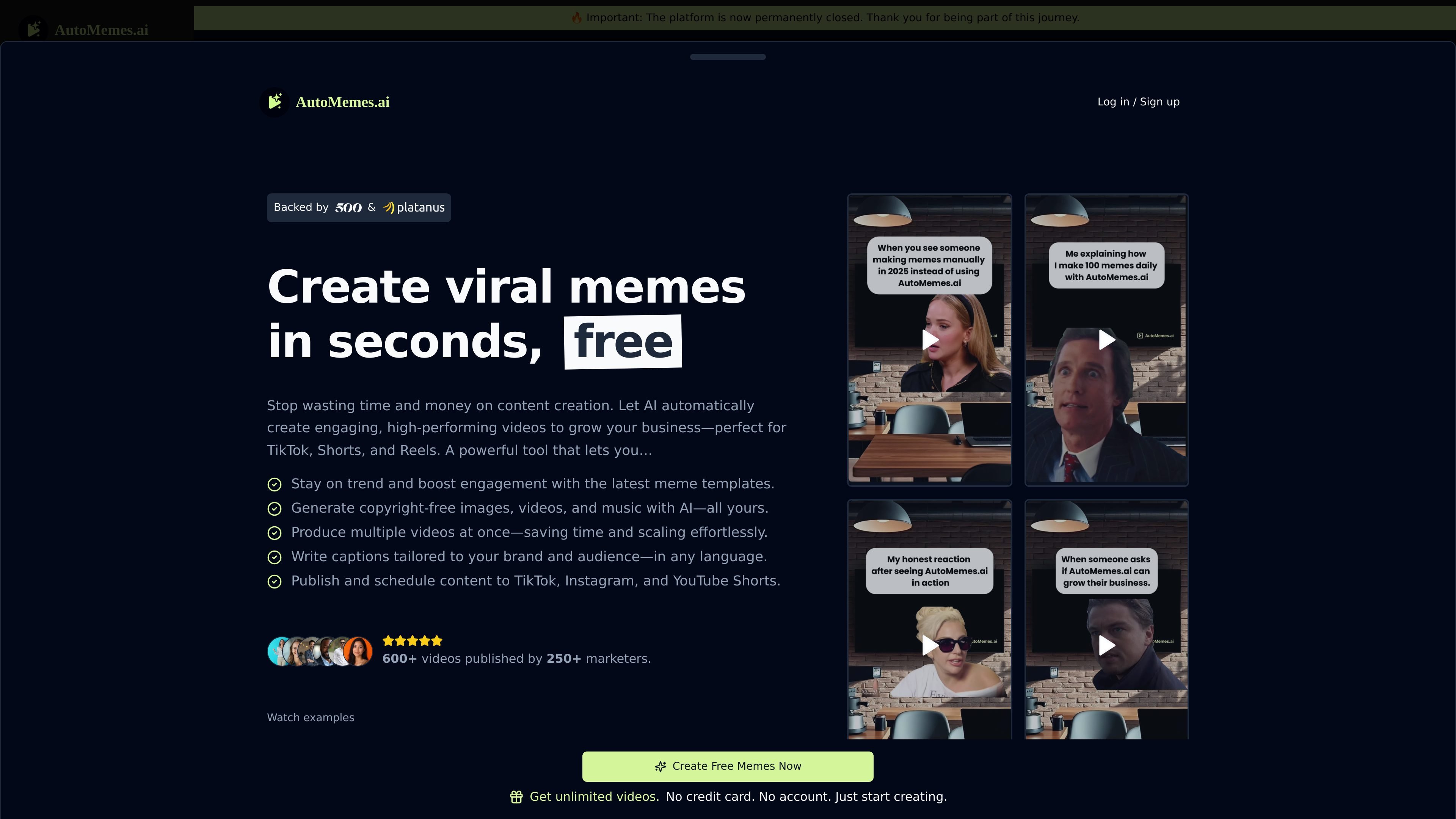Image resolution: width=1456 pixels, height=819 pixels.
Task: Click the Watch examples link
Action: [311, 718]
